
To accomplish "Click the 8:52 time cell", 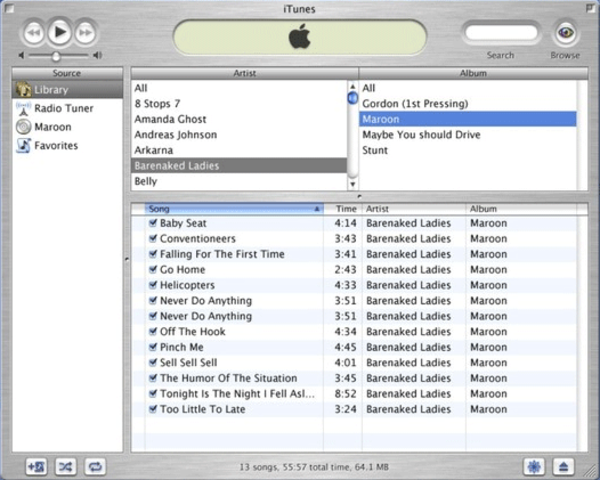I will tap(345, 393).
